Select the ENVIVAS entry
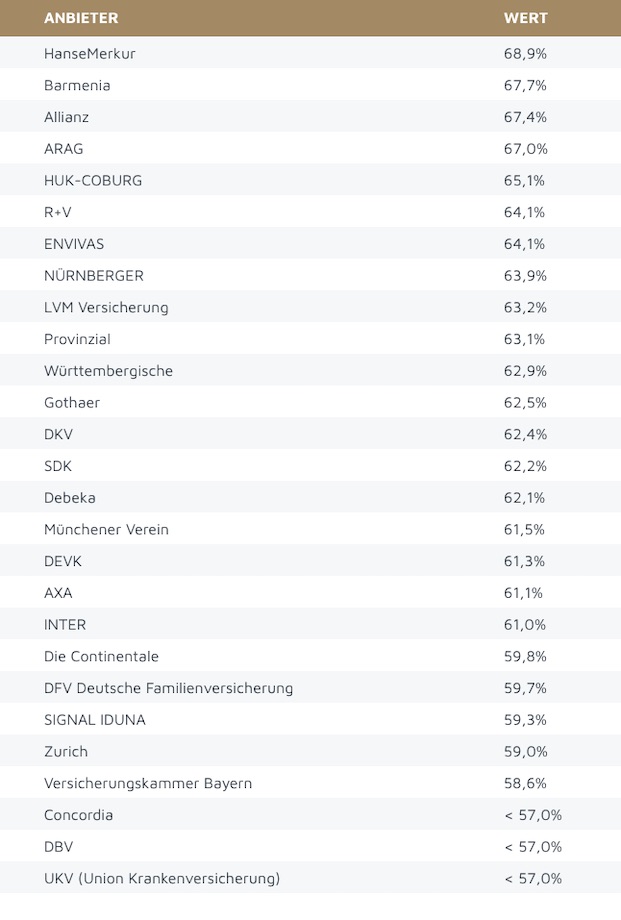621x920 pixels. 74,244
